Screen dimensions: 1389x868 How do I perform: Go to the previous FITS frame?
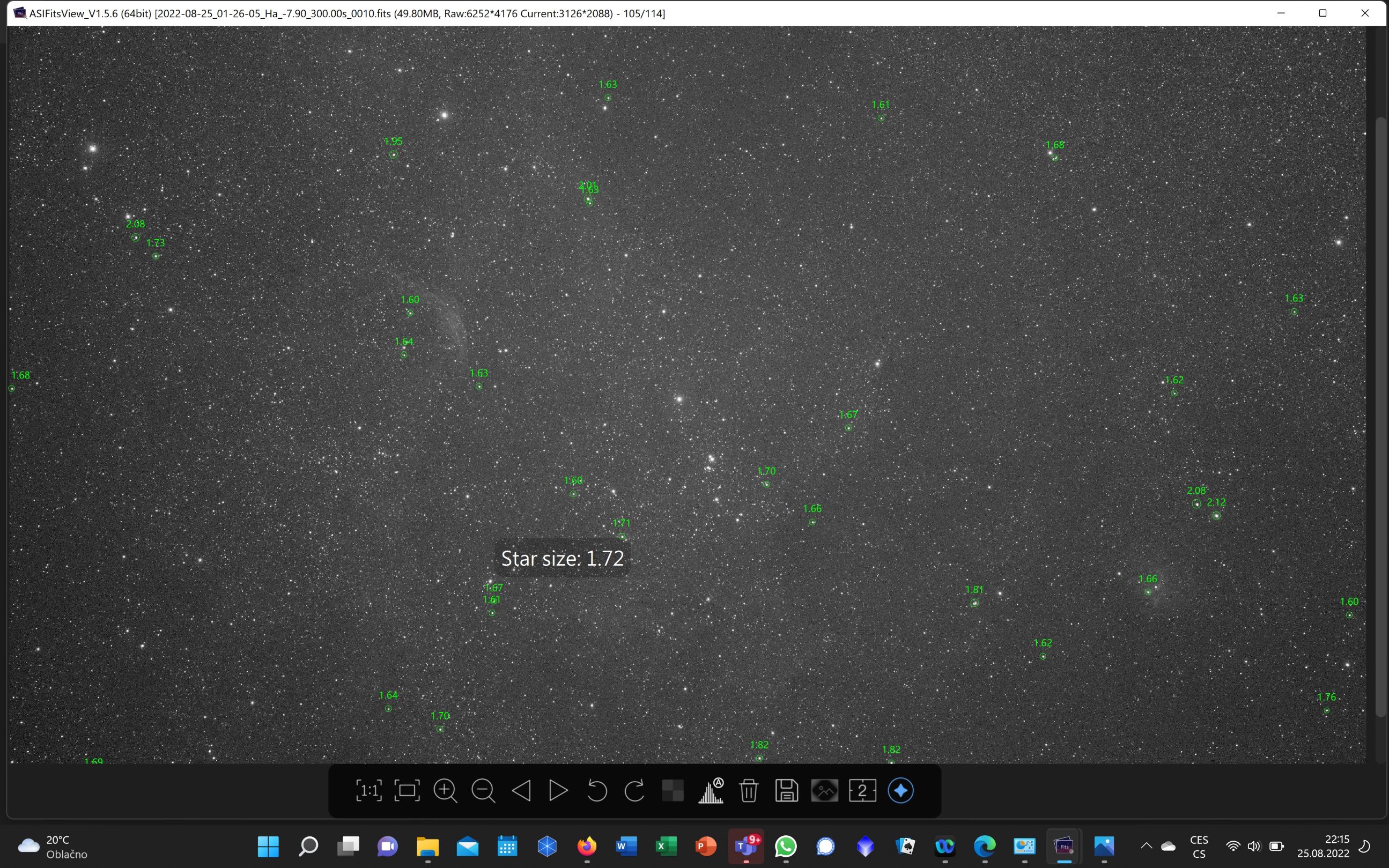(520, 790)
